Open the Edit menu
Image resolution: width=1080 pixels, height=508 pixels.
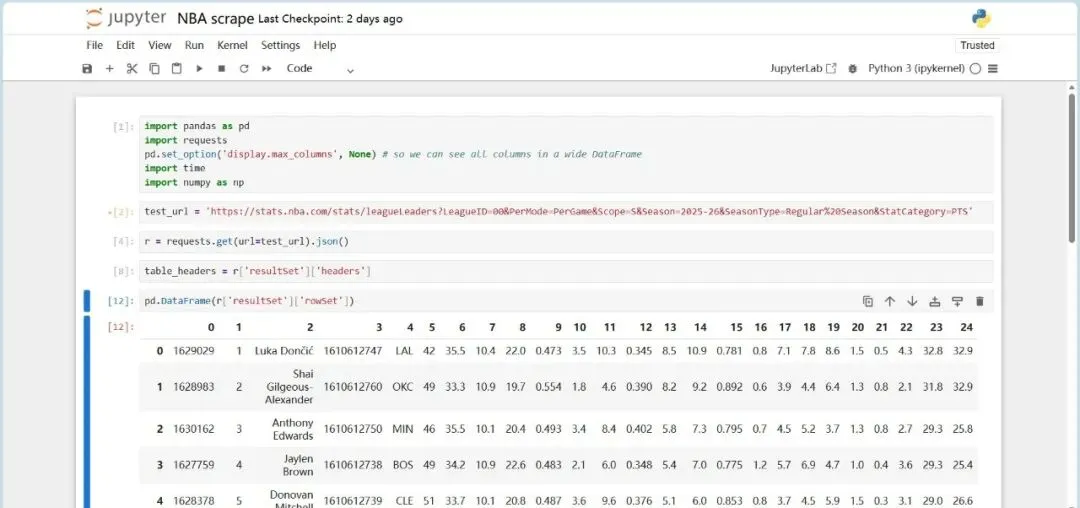coord(125,45)
